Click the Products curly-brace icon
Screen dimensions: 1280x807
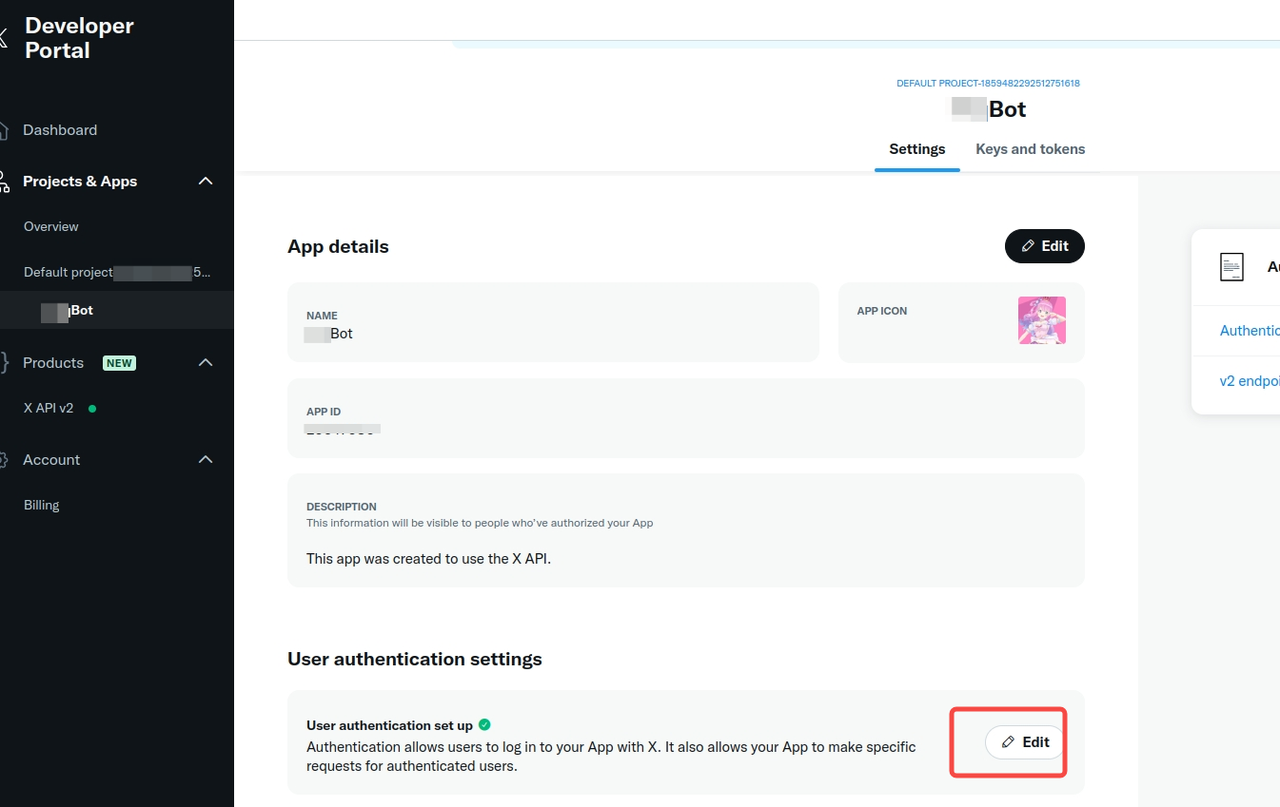pos(4,363)
